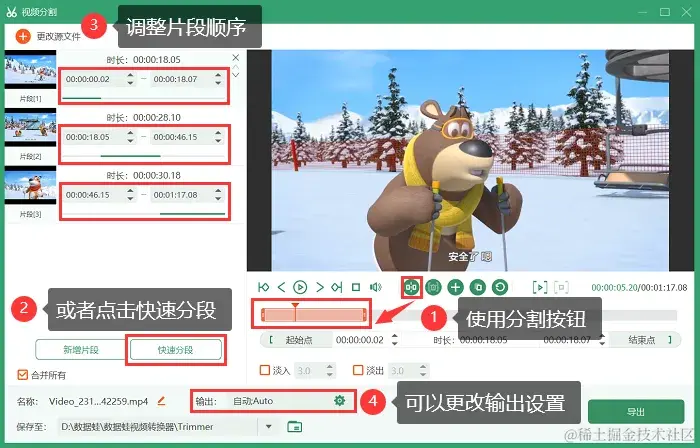Click the 导出 export button

(x=636, y=411)
